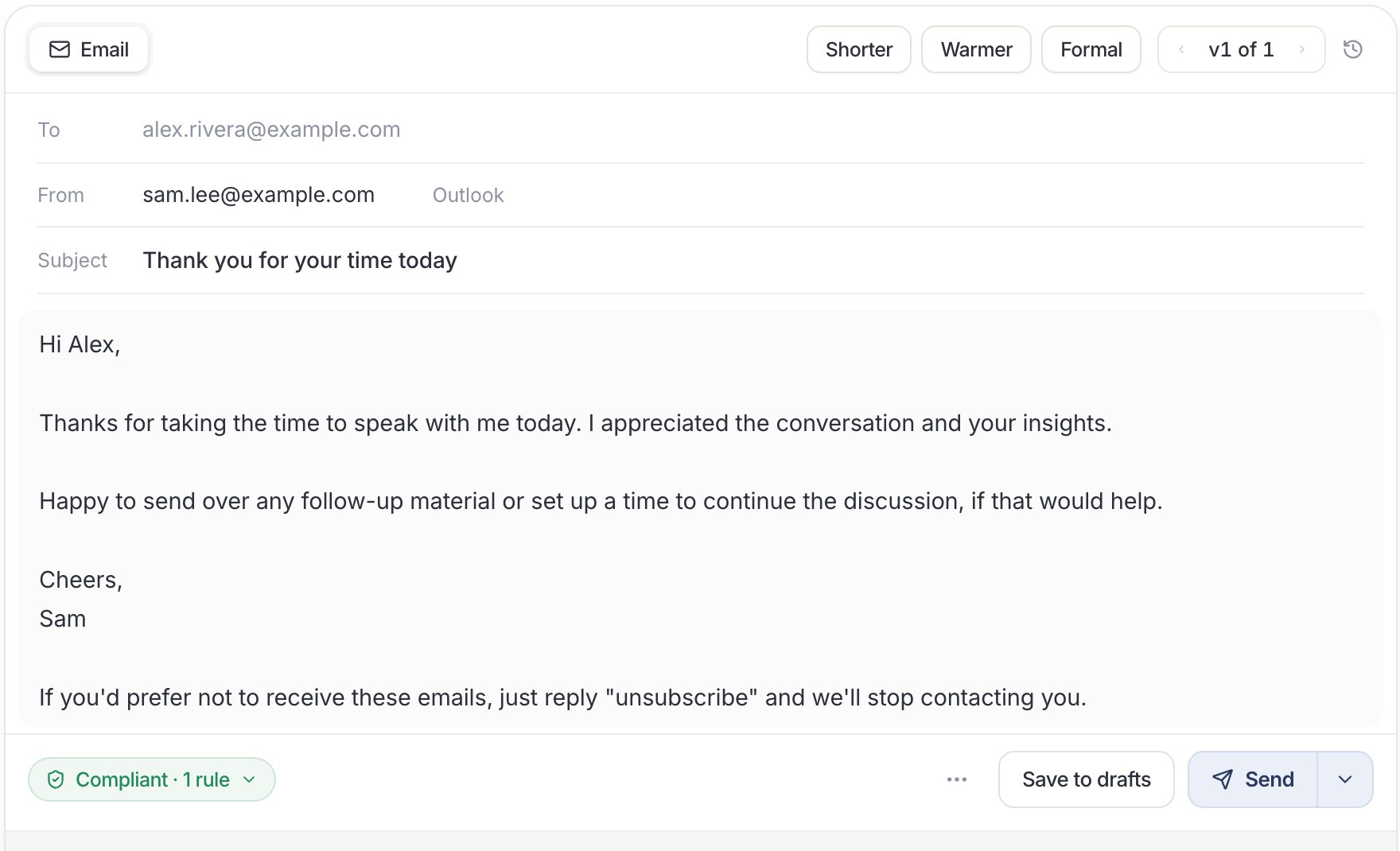Click the 'To' field label
The height and width of the screenshot is (851, 1400).
tap(49, 130)
